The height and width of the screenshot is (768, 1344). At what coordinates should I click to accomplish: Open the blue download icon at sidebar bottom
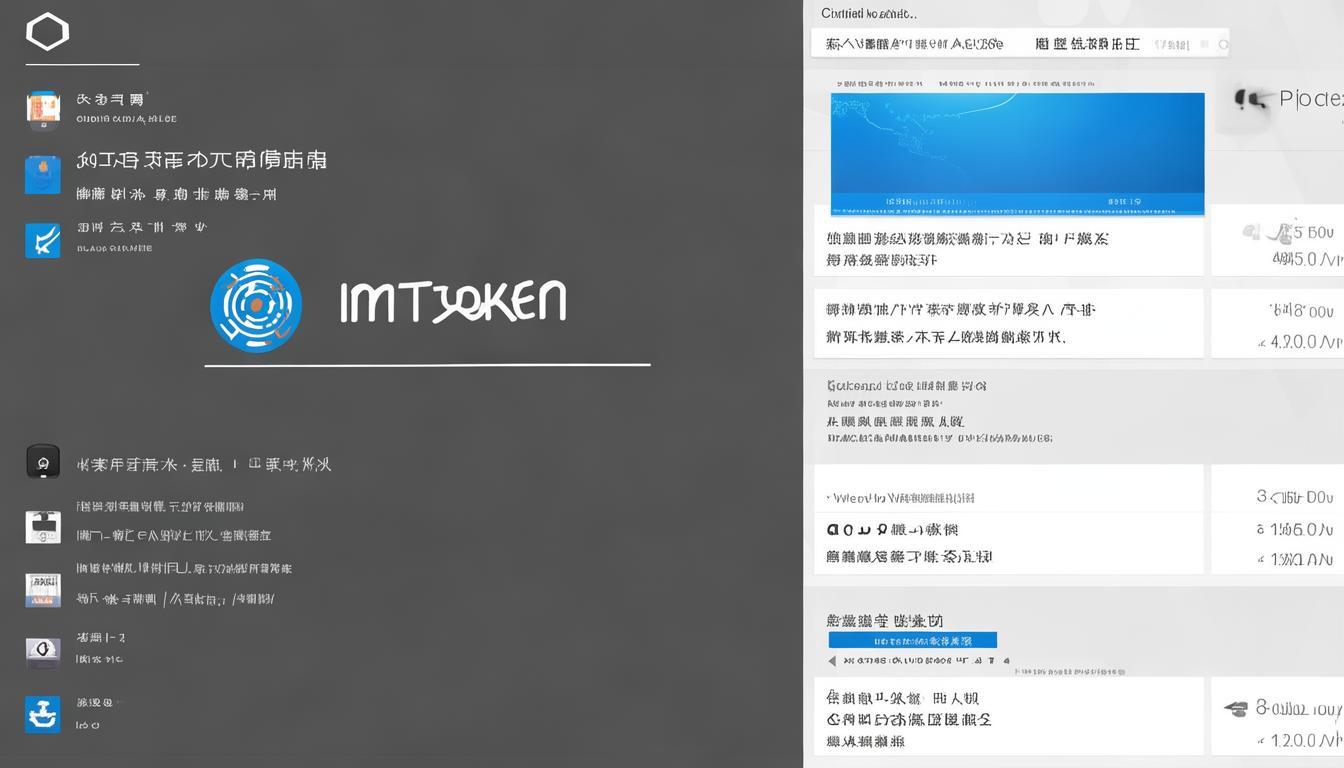42,713
